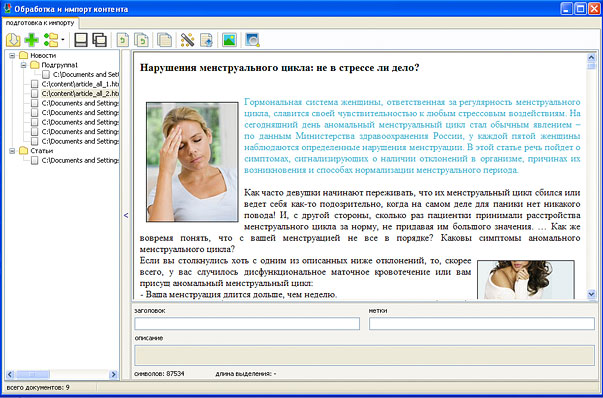Image resolution: width=603 pixels, height=398 pixels.
Task: Click the open folder import icon
Action: tap(13, 40)
